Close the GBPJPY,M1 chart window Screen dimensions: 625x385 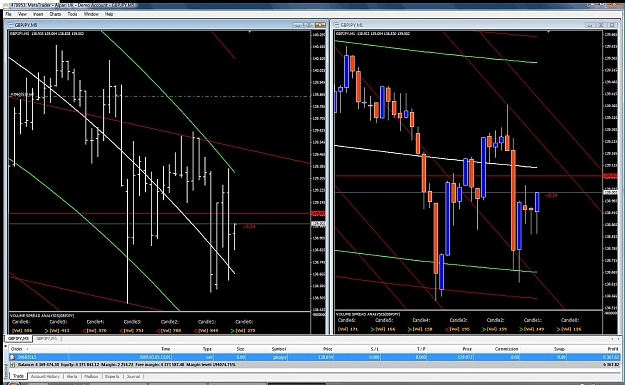point(612,25)
